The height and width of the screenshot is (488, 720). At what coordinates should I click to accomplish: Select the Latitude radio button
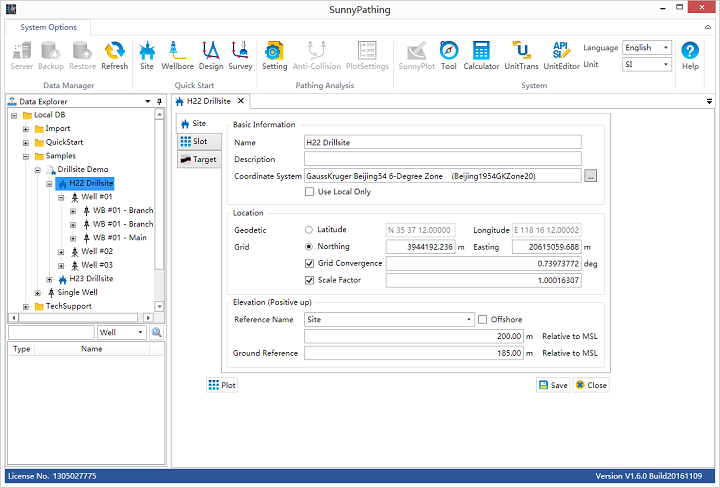click(x=309, y=230)
